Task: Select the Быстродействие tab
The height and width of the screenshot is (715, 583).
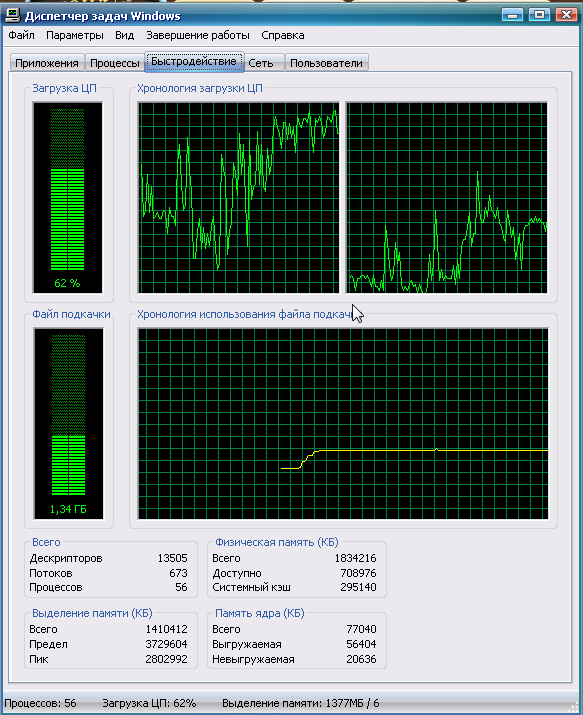Action: click(194, 62)
